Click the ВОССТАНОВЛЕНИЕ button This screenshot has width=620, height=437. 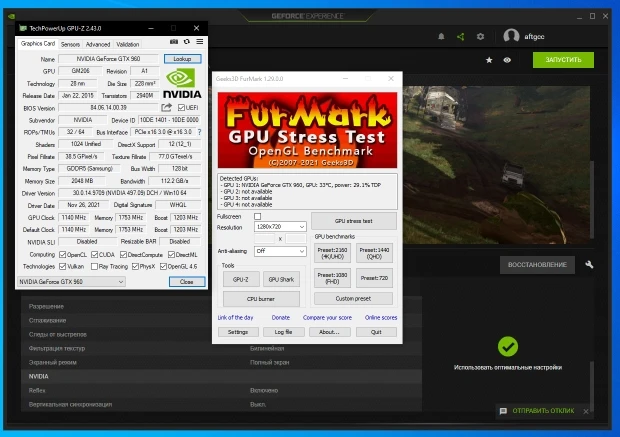537,265
